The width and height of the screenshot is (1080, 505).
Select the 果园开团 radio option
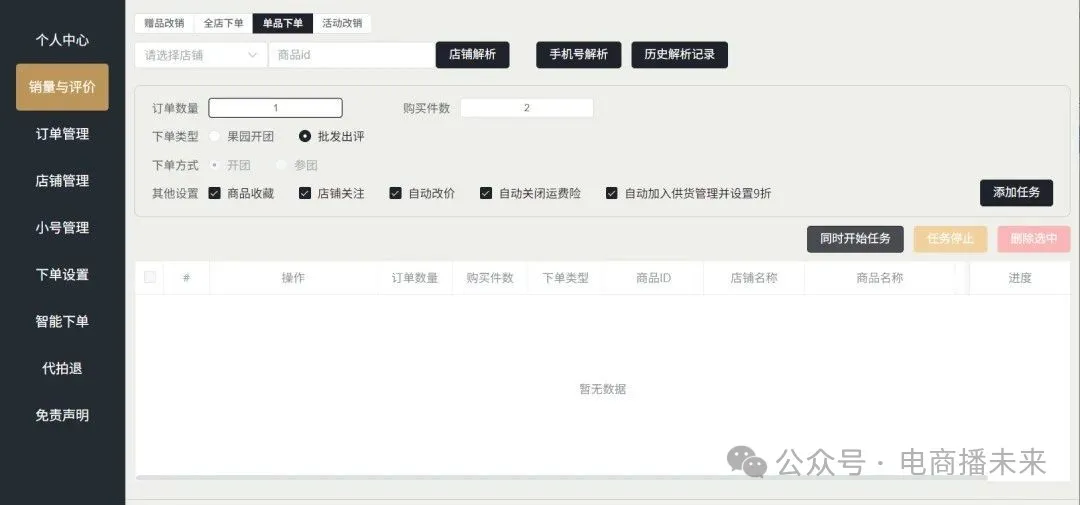click(x=215, y=136)
